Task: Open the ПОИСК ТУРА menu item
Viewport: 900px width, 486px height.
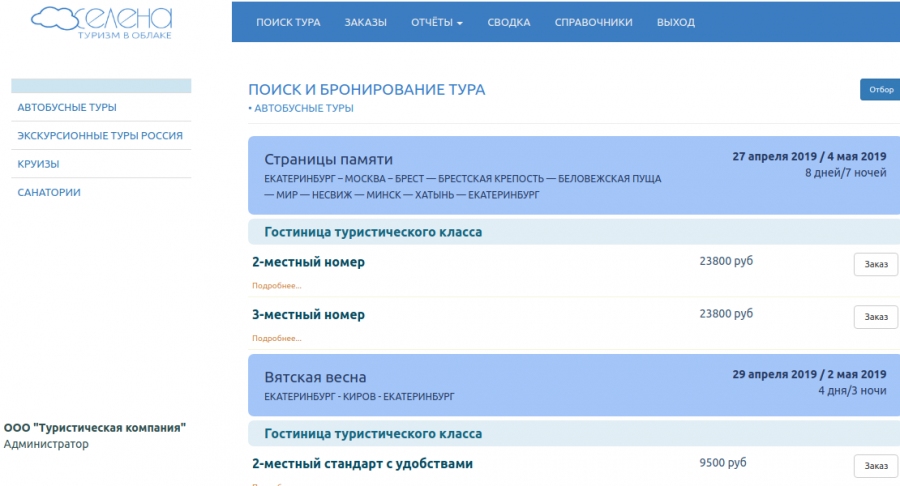Action: [x=288, y=22]
